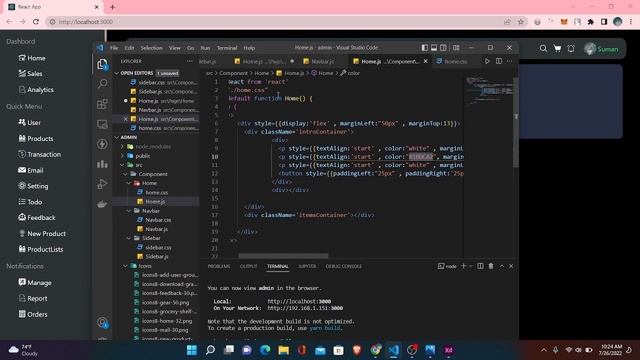Open sidebar.css in the file tree
640x360 pixels.
click(x=158, y=247)
